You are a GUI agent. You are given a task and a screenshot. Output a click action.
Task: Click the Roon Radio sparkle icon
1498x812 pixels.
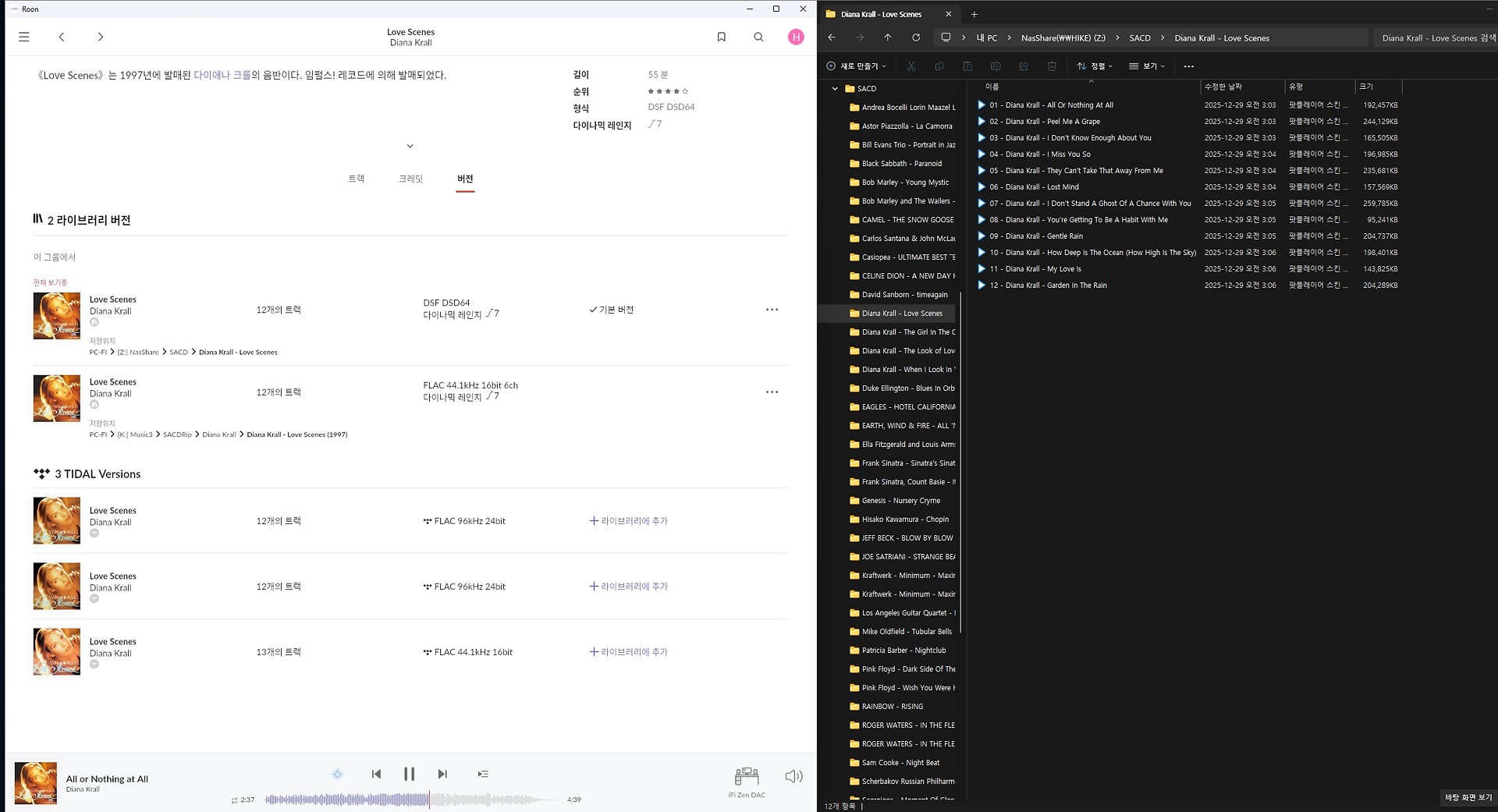[337, 774]
